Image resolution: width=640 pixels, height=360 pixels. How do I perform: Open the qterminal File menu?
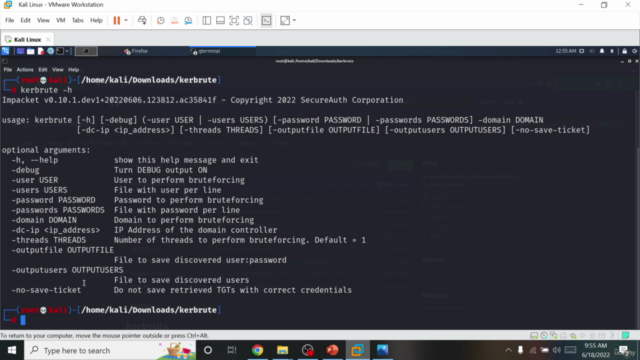point(8,69)
